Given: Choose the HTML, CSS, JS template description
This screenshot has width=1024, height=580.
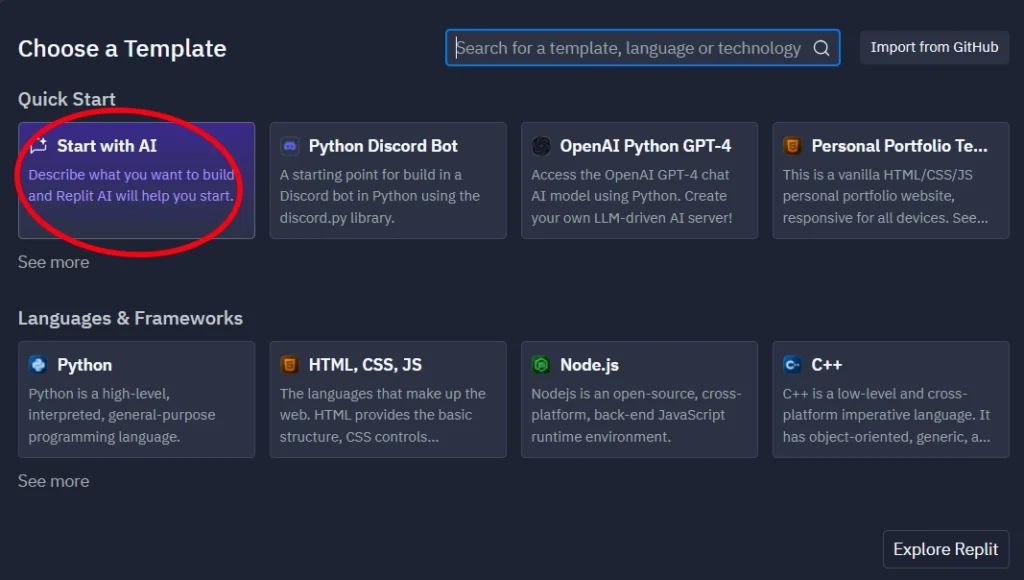Looking at the screenshot, I should [383, 415].
